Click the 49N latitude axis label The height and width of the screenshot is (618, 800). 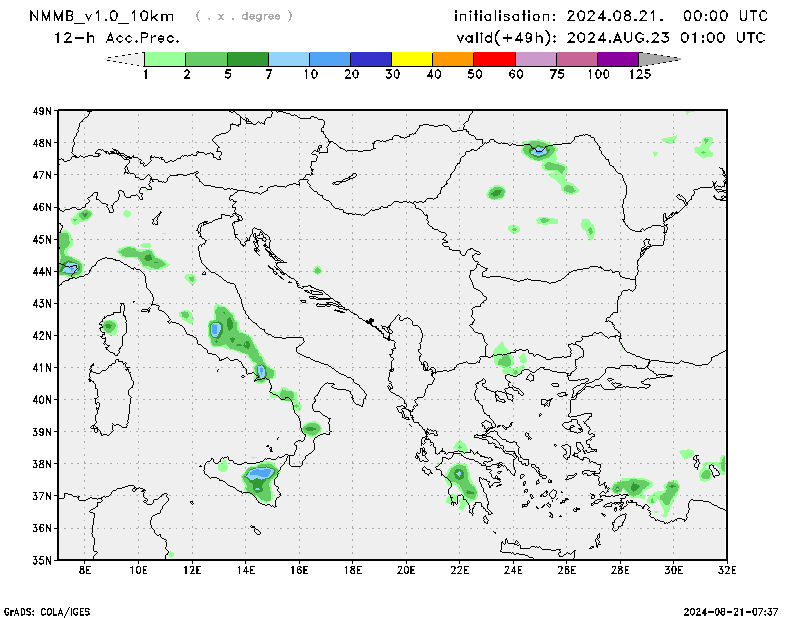click(x=42, y=111)
